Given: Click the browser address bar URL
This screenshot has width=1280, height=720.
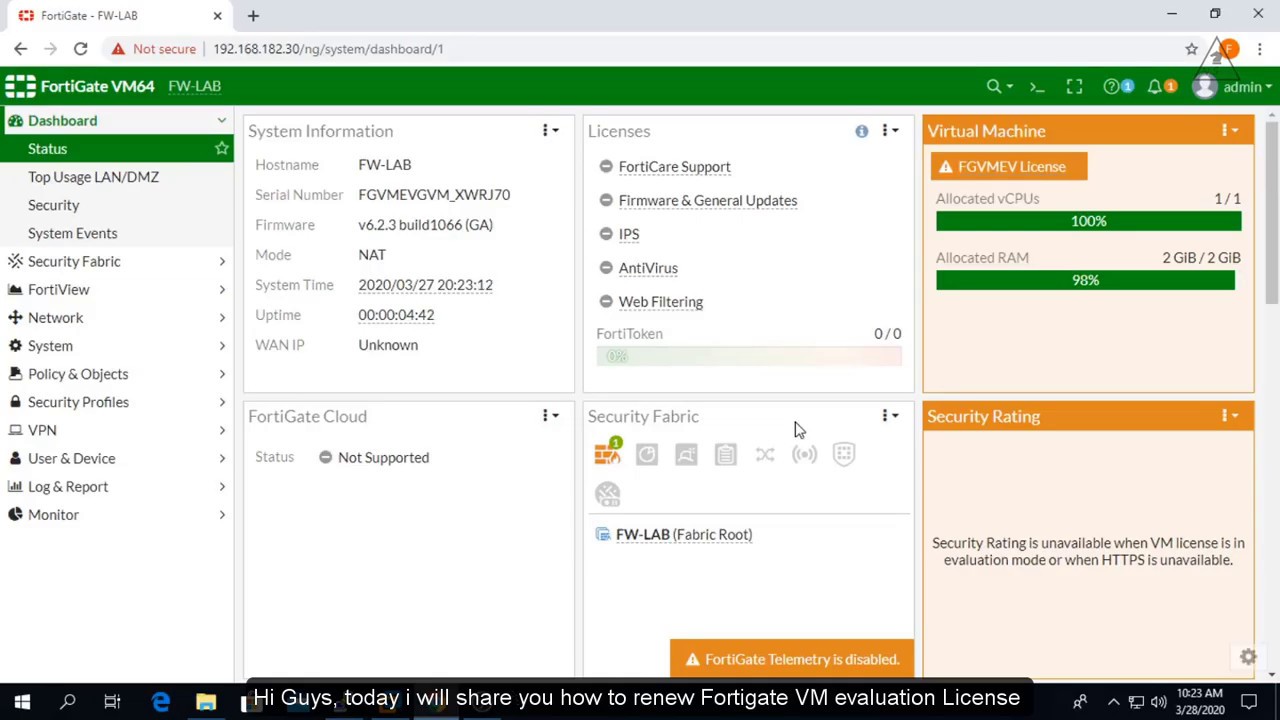Looking at the screenshot, I should pos(328,49).
